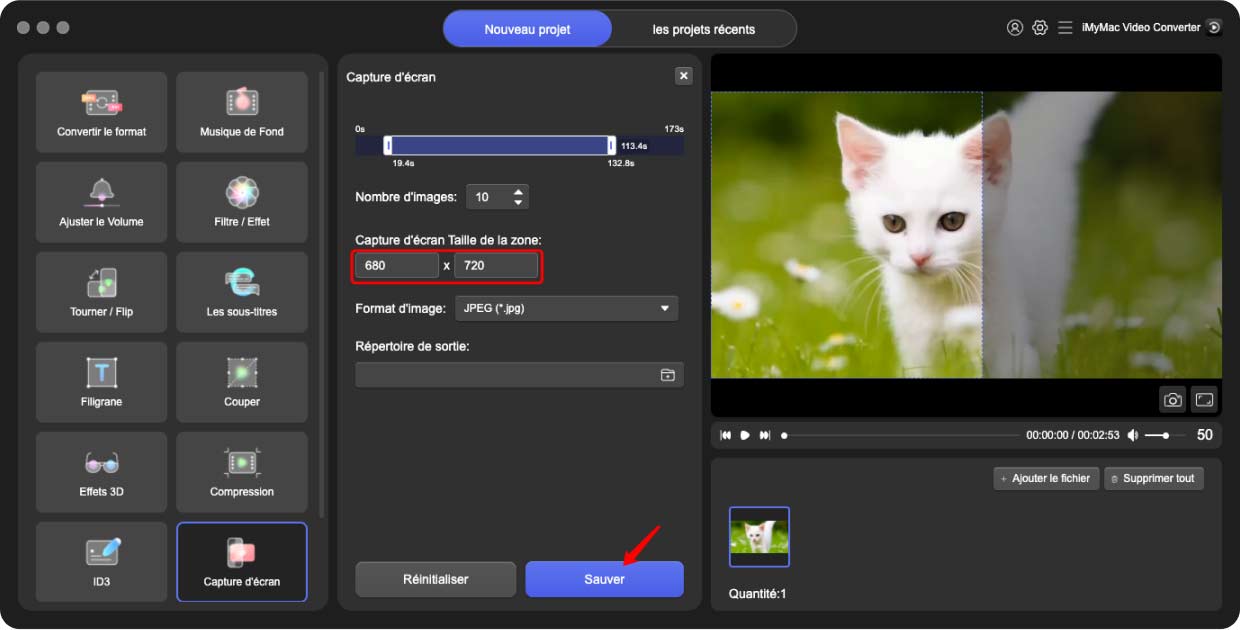Open the Filigrane watermark tool
The width and height of the screenshot is (1240, 630).
(x=101, y=382)
